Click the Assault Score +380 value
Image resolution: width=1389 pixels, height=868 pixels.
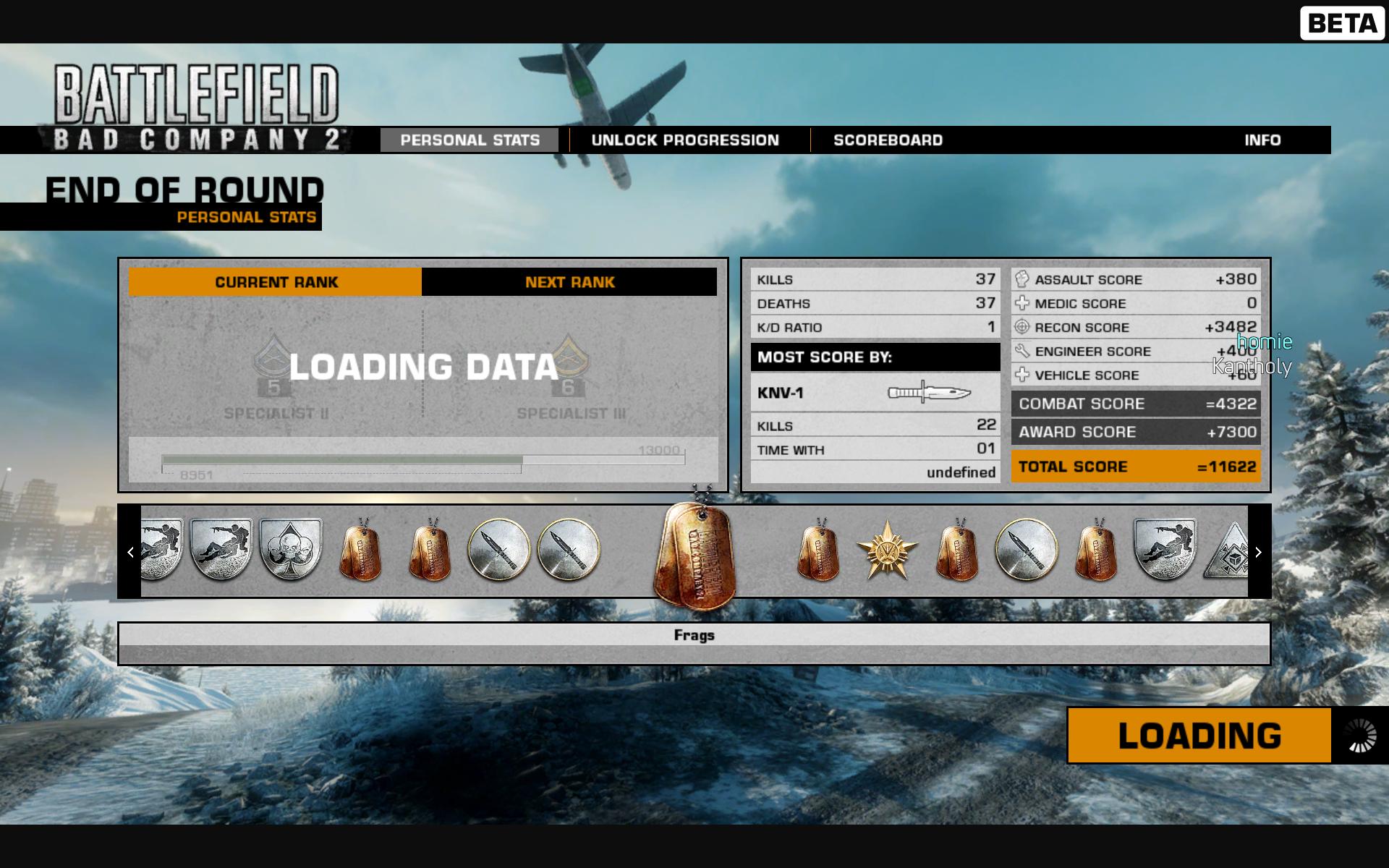click(x=1236, y=279)
